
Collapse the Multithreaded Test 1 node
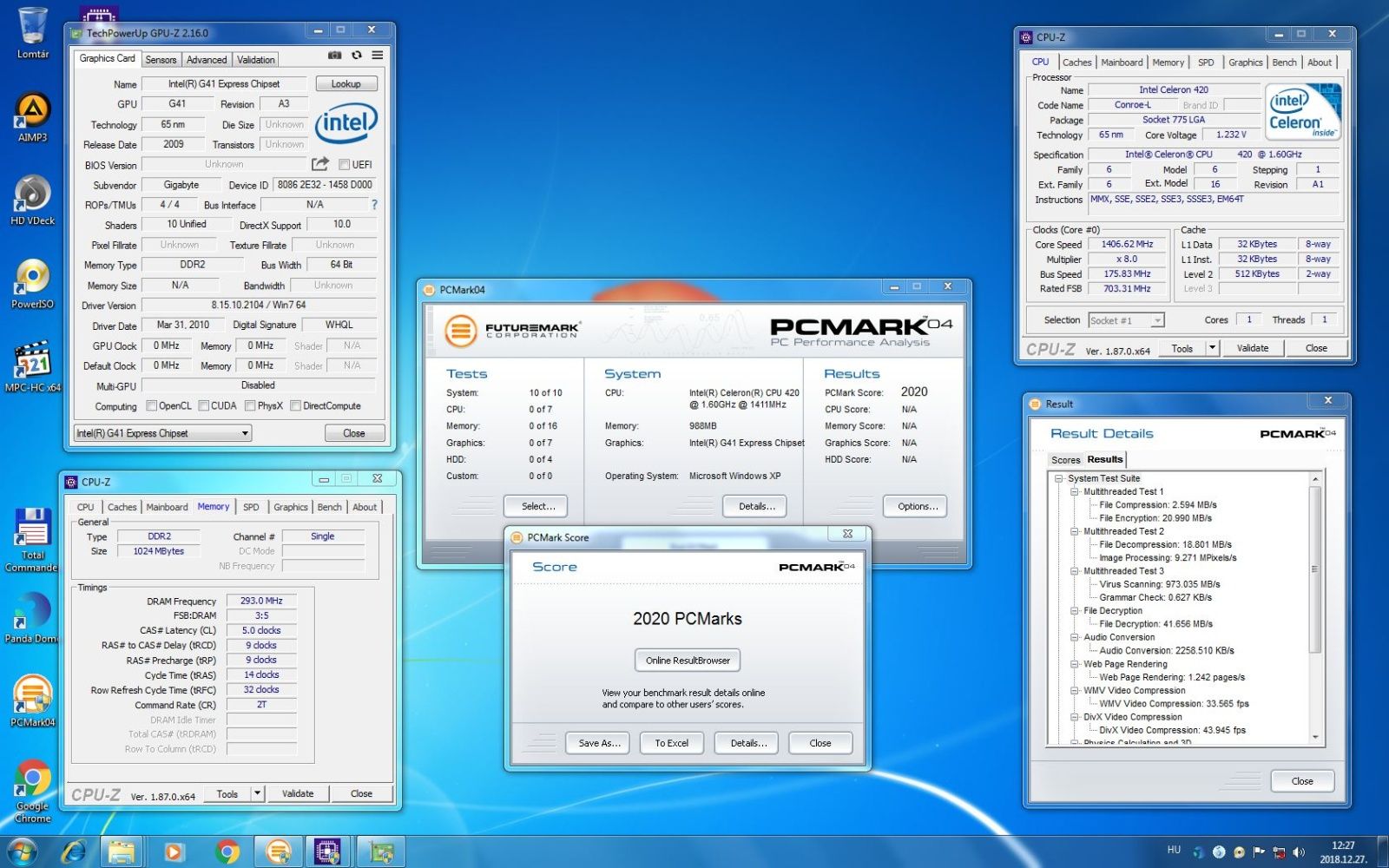pos(1074,491)
